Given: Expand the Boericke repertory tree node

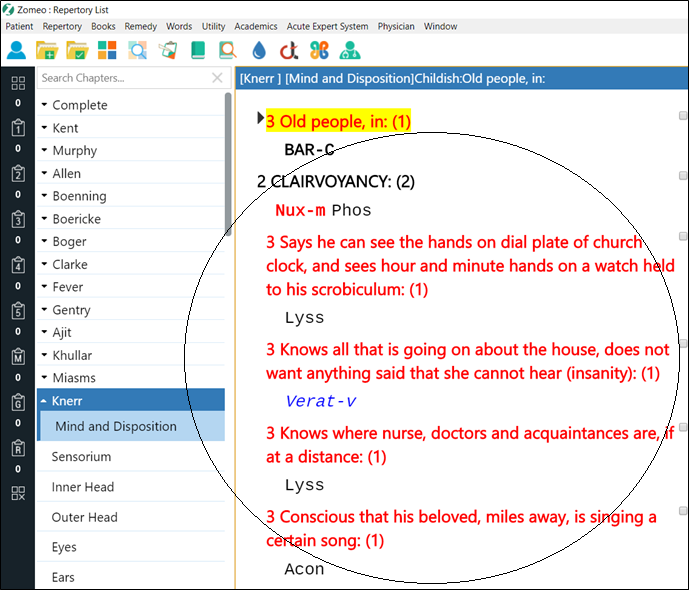Looking at the screenshot, I should (x=45, y=219).
